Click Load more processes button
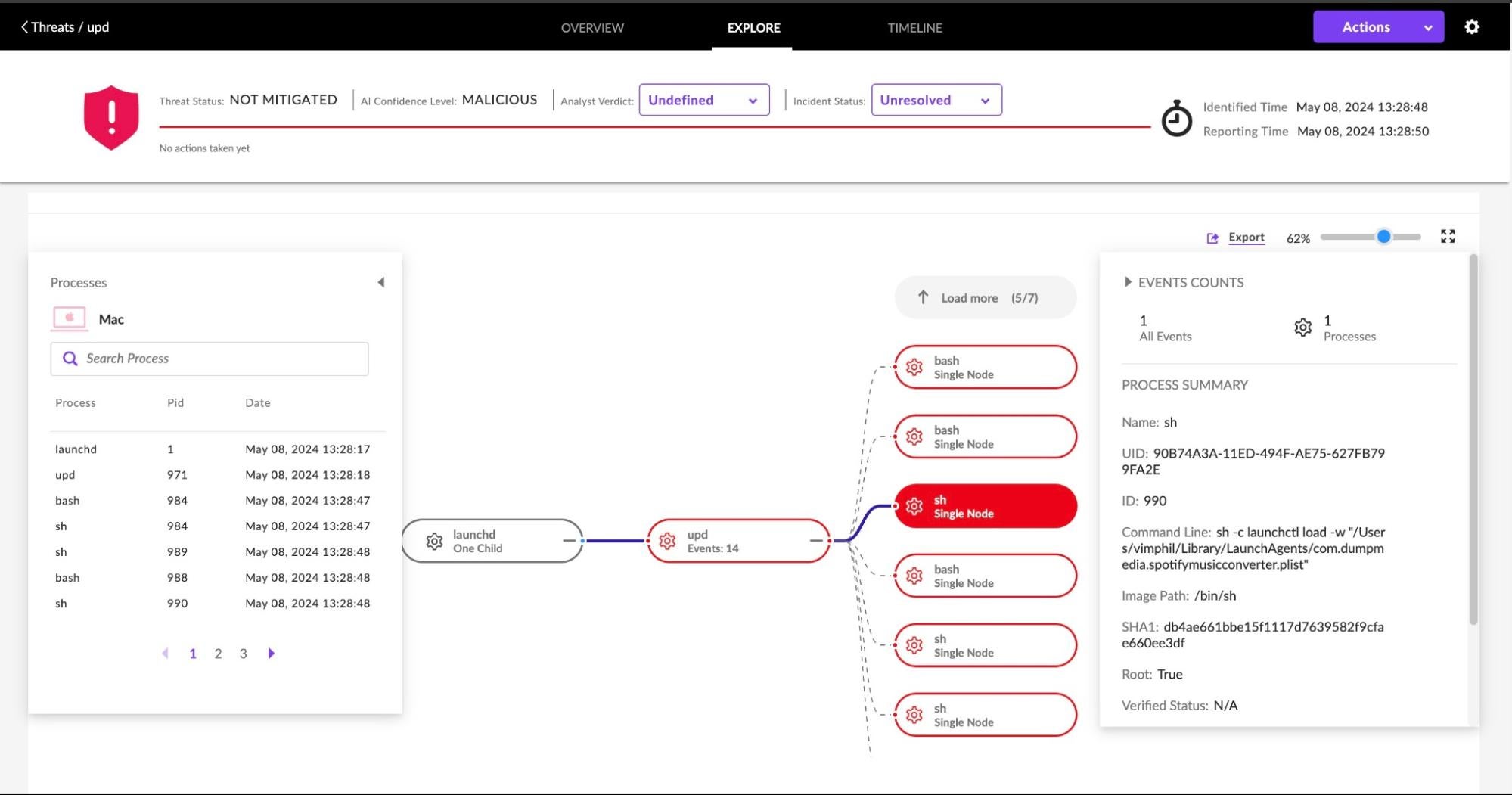 click(x=985, y=298)
